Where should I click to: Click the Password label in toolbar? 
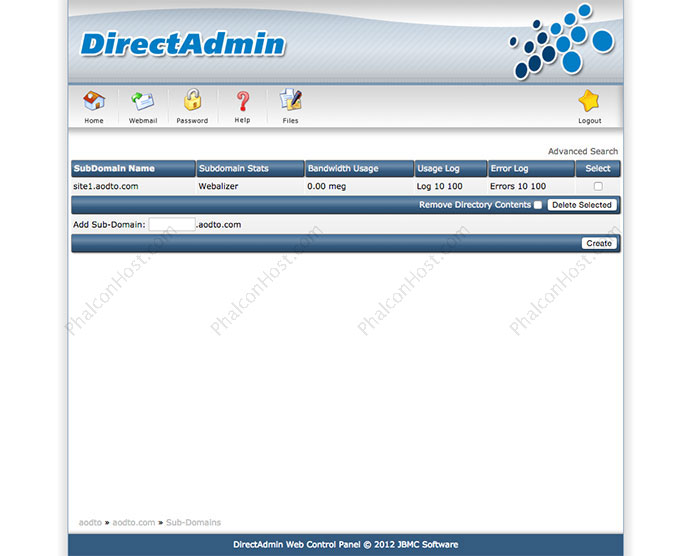(x=192, y=121)
